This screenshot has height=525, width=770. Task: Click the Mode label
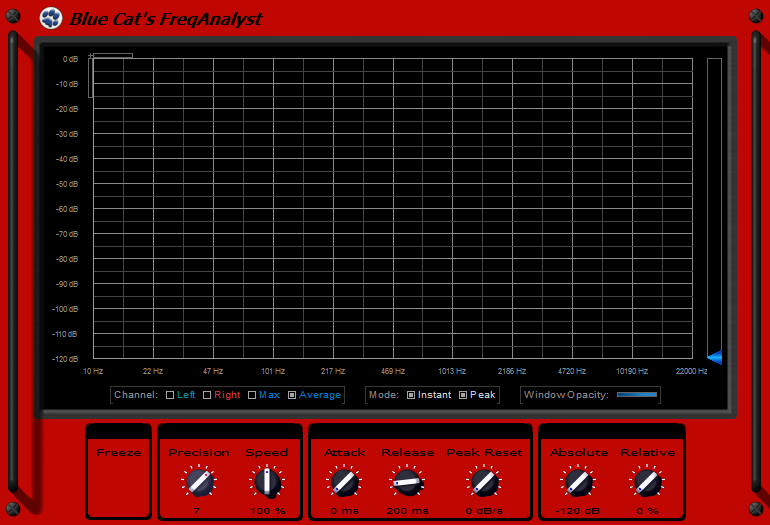coord(384,395)
